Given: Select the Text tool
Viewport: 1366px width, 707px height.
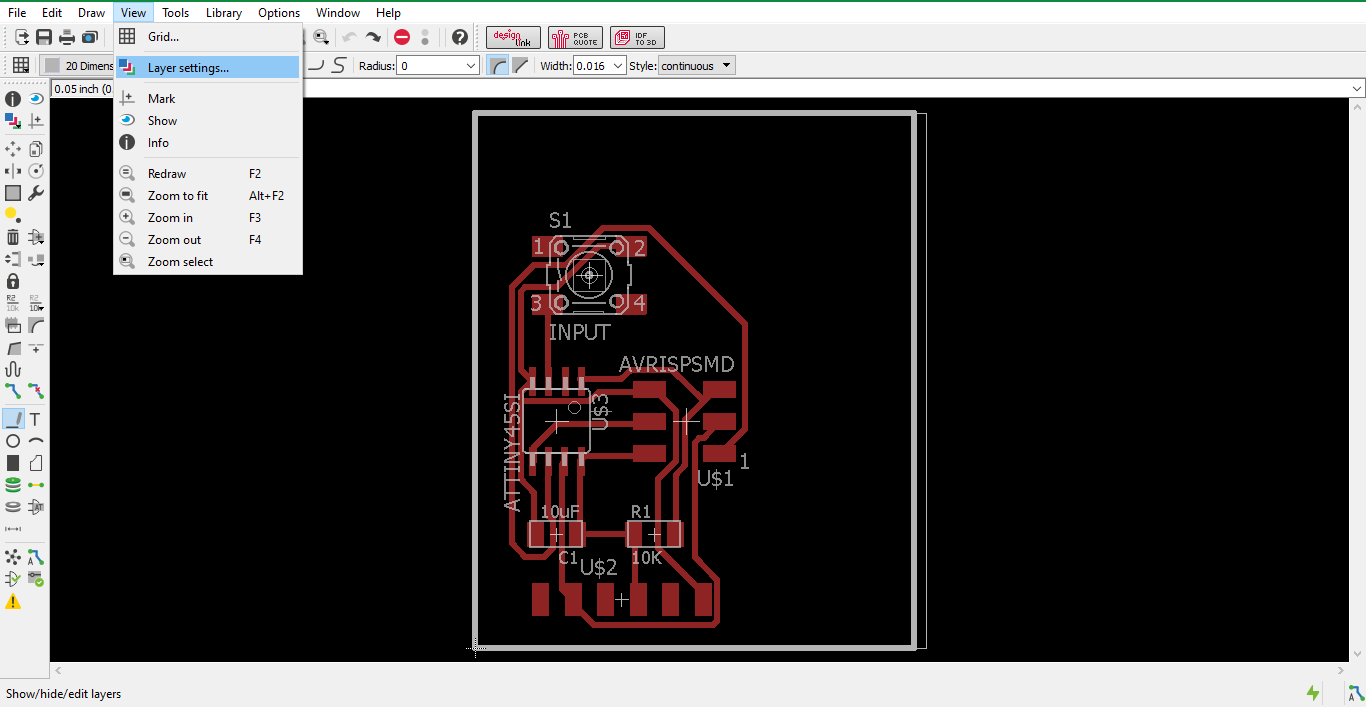Looking at the screenshot, I should coord(36,419).
